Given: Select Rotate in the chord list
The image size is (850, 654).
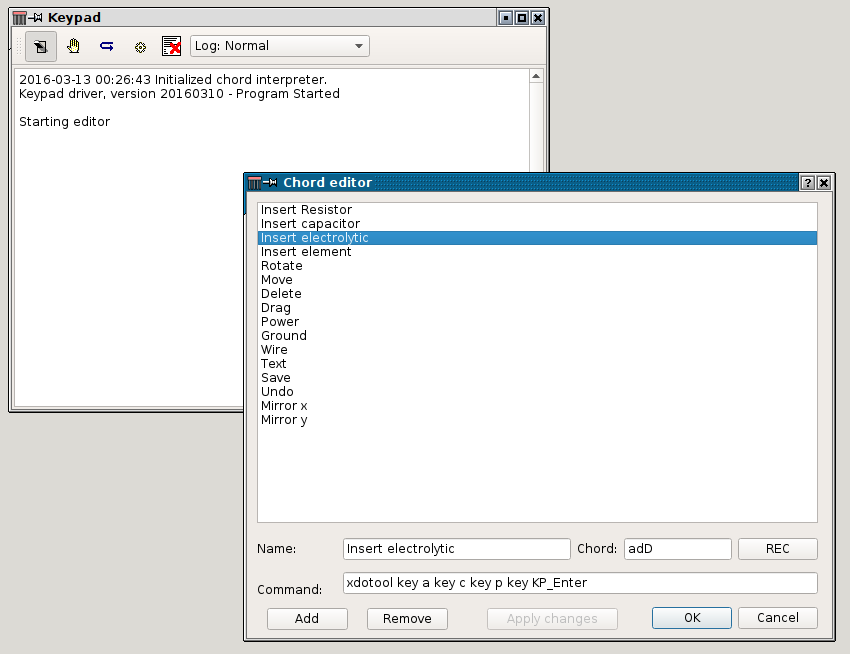Looking at the screenshot, I should click(x=281, y=266).
